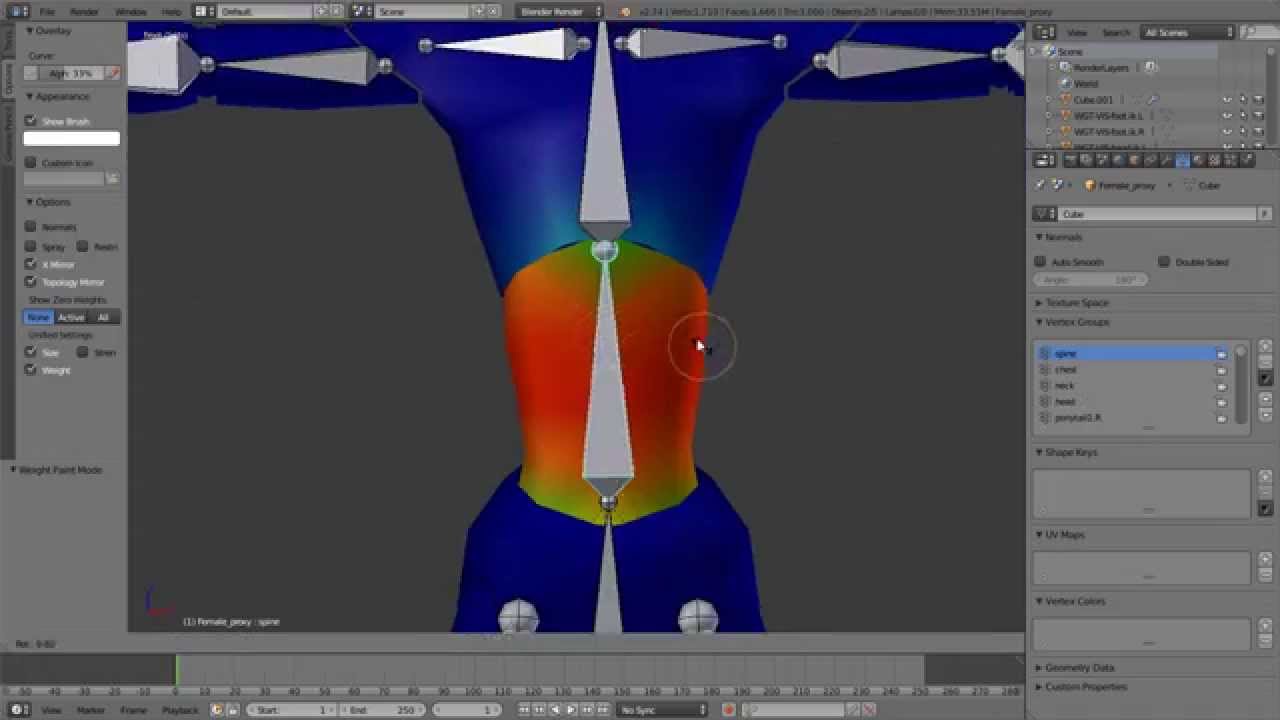1280x720 pixels.
Task: Click the screen layout icon beside Default
Action: (203, 11)
